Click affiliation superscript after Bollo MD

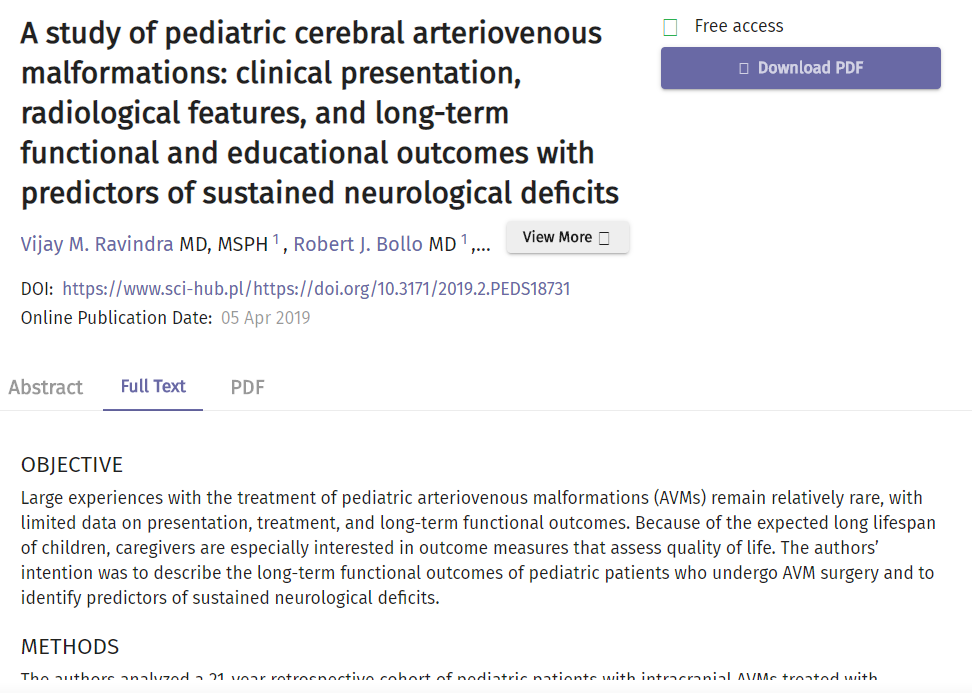click(x=464, y=239)
